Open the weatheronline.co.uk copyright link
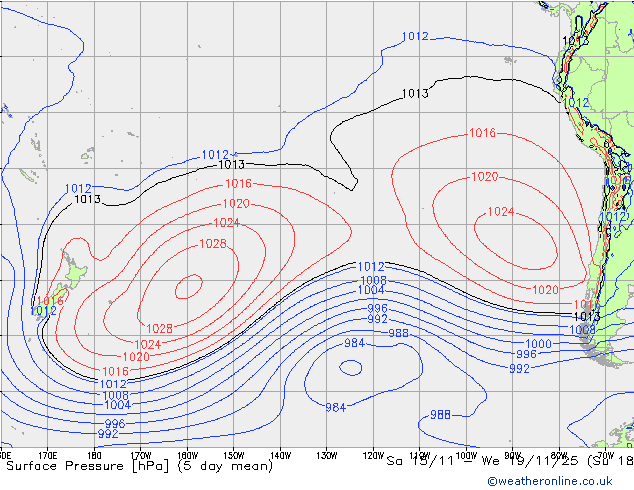The height and width of the screenshot is (490, 634). [x=550, y=481]
